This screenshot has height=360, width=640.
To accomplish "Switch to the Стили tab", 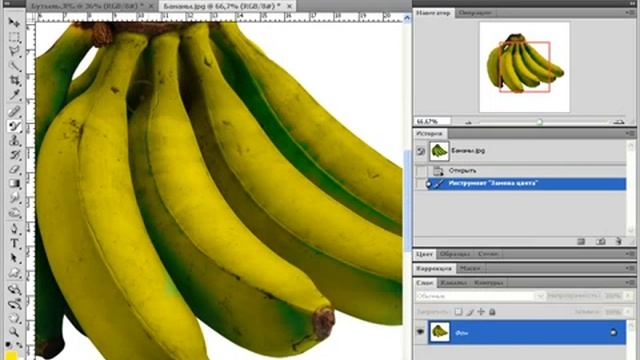I will point(488,254).
